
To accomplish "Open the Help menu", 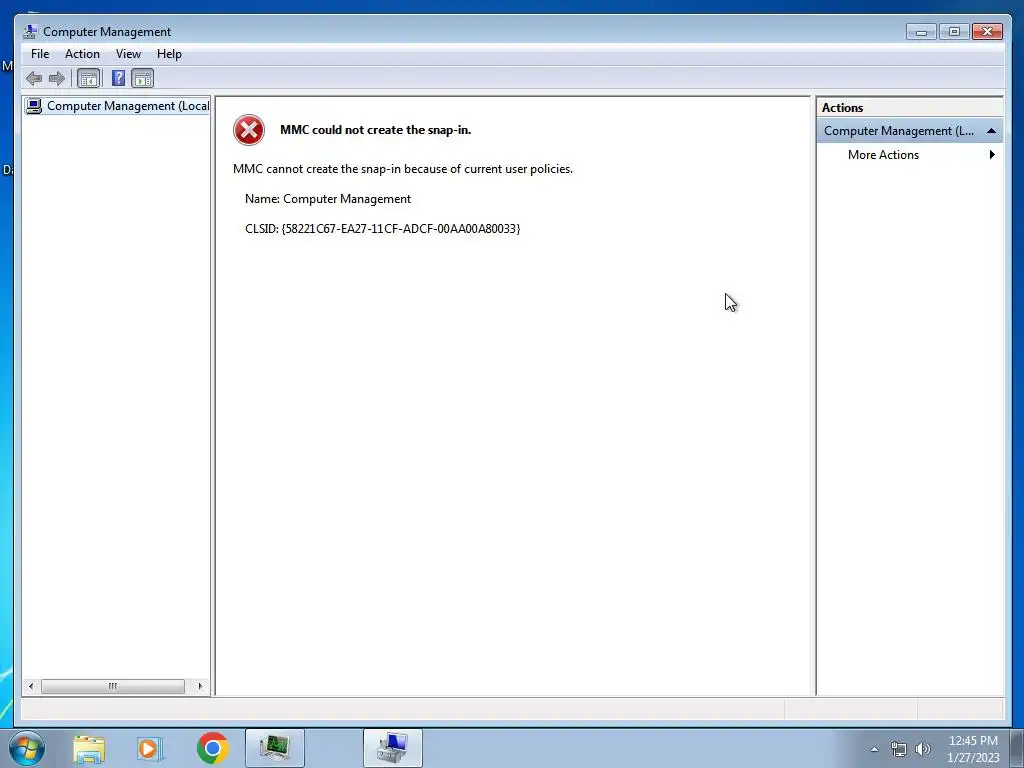I will 169,54.
